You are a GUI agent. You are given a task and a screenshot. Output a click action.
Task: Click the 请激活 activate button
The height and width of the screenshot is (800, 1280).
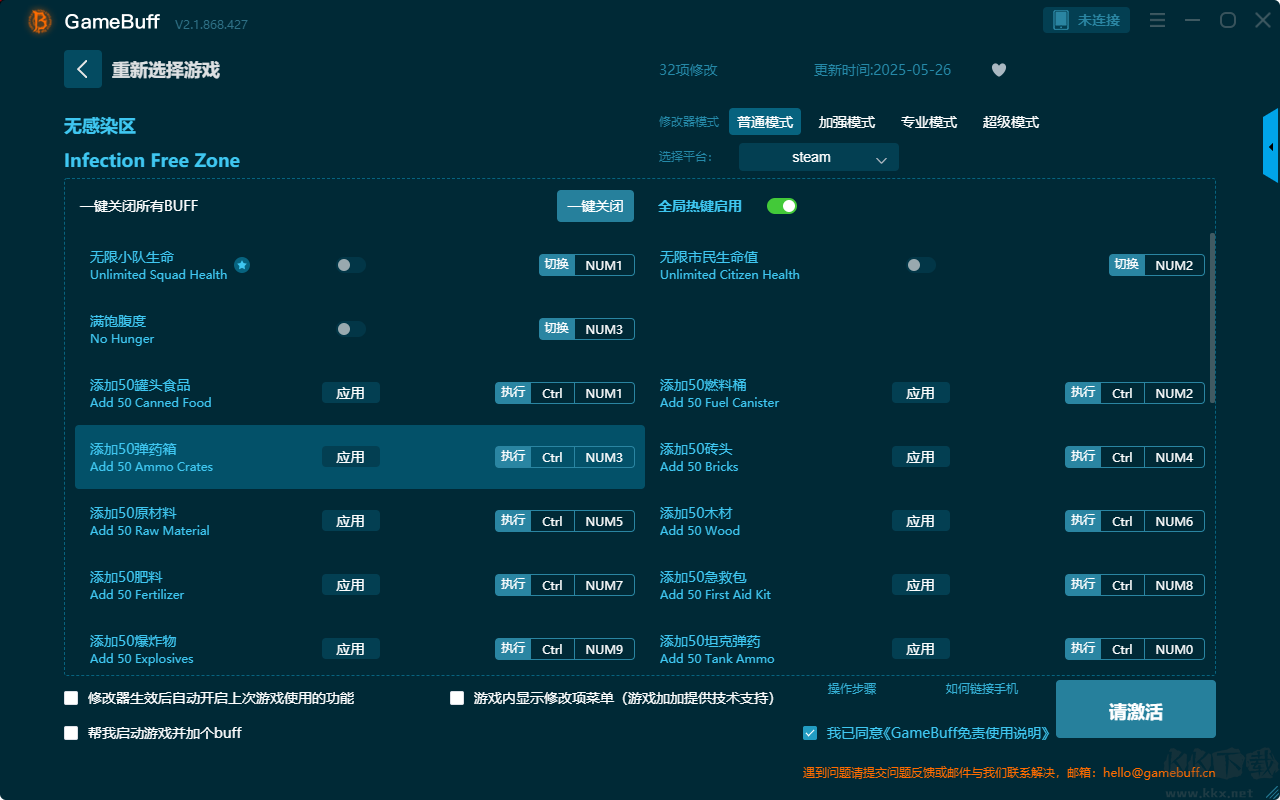1135,712
